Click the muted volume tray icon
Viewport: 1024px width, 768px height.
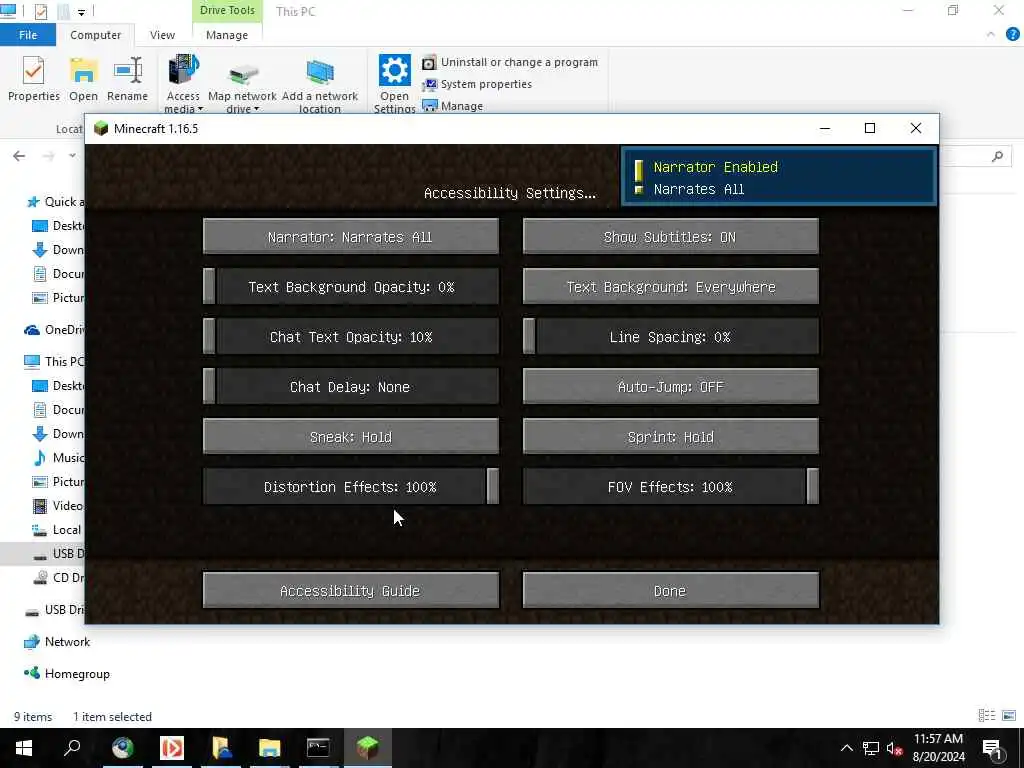point(895,748)
